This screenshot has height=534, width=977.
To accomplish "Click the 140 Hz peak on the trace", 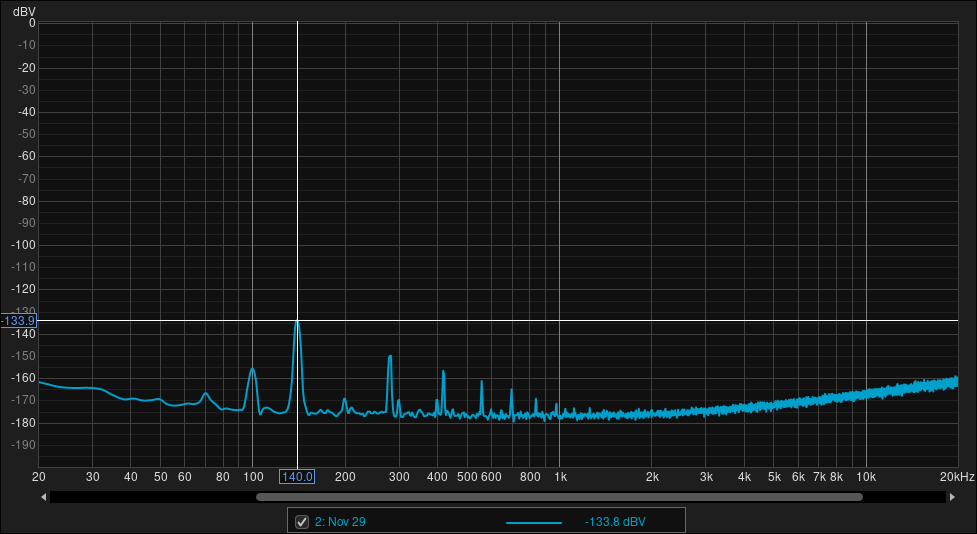I will click(x=297, y=322).
